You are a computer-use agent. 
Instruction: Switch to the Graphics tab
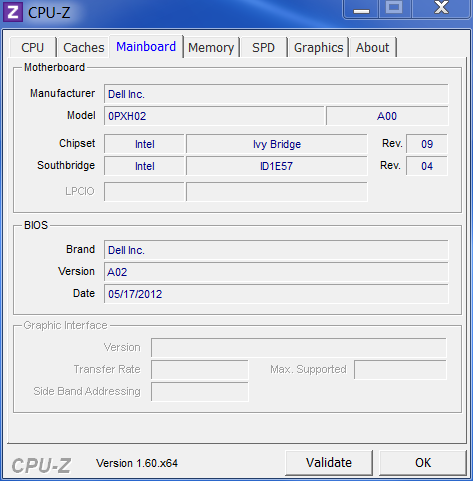tap(318, 48)
